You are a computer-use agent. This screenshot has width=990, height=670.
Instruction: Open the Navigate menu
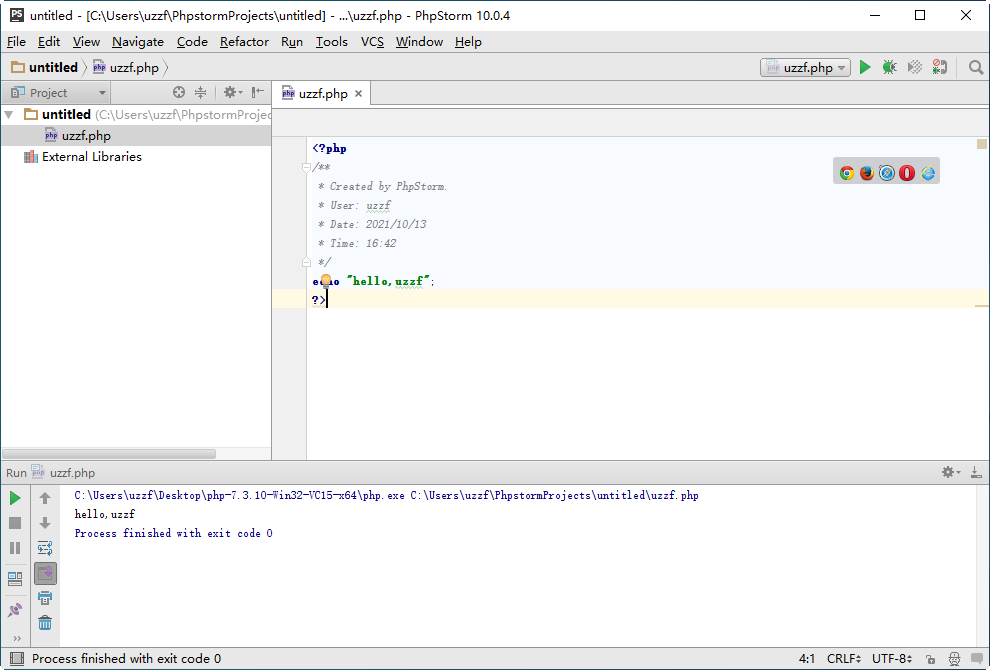tap(138, 42)
